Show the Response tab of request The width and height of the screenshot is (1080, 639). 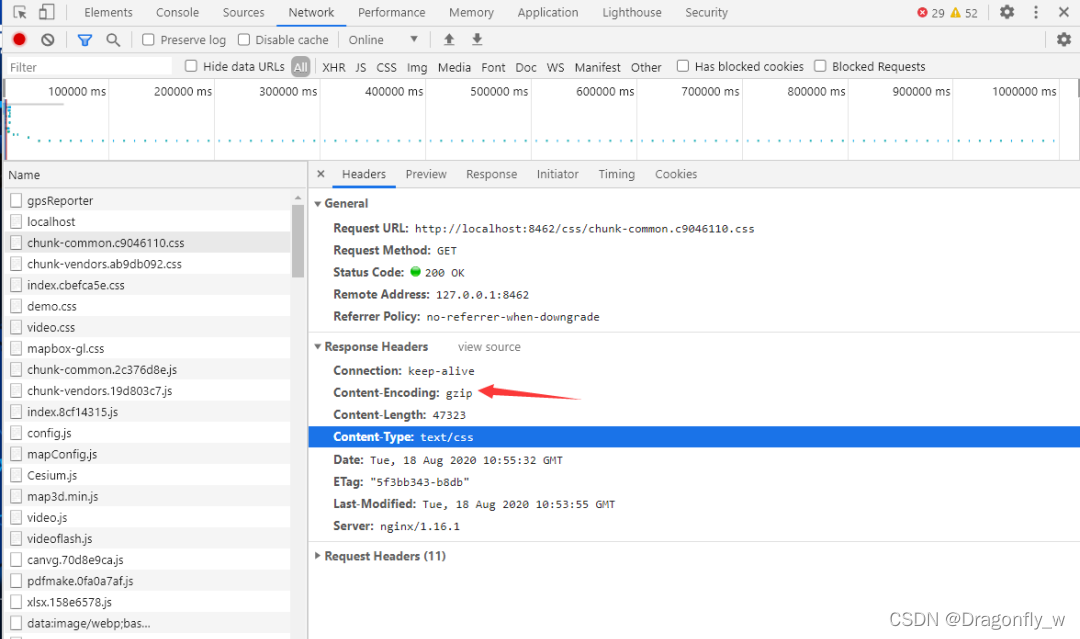(x=491, y=174)
